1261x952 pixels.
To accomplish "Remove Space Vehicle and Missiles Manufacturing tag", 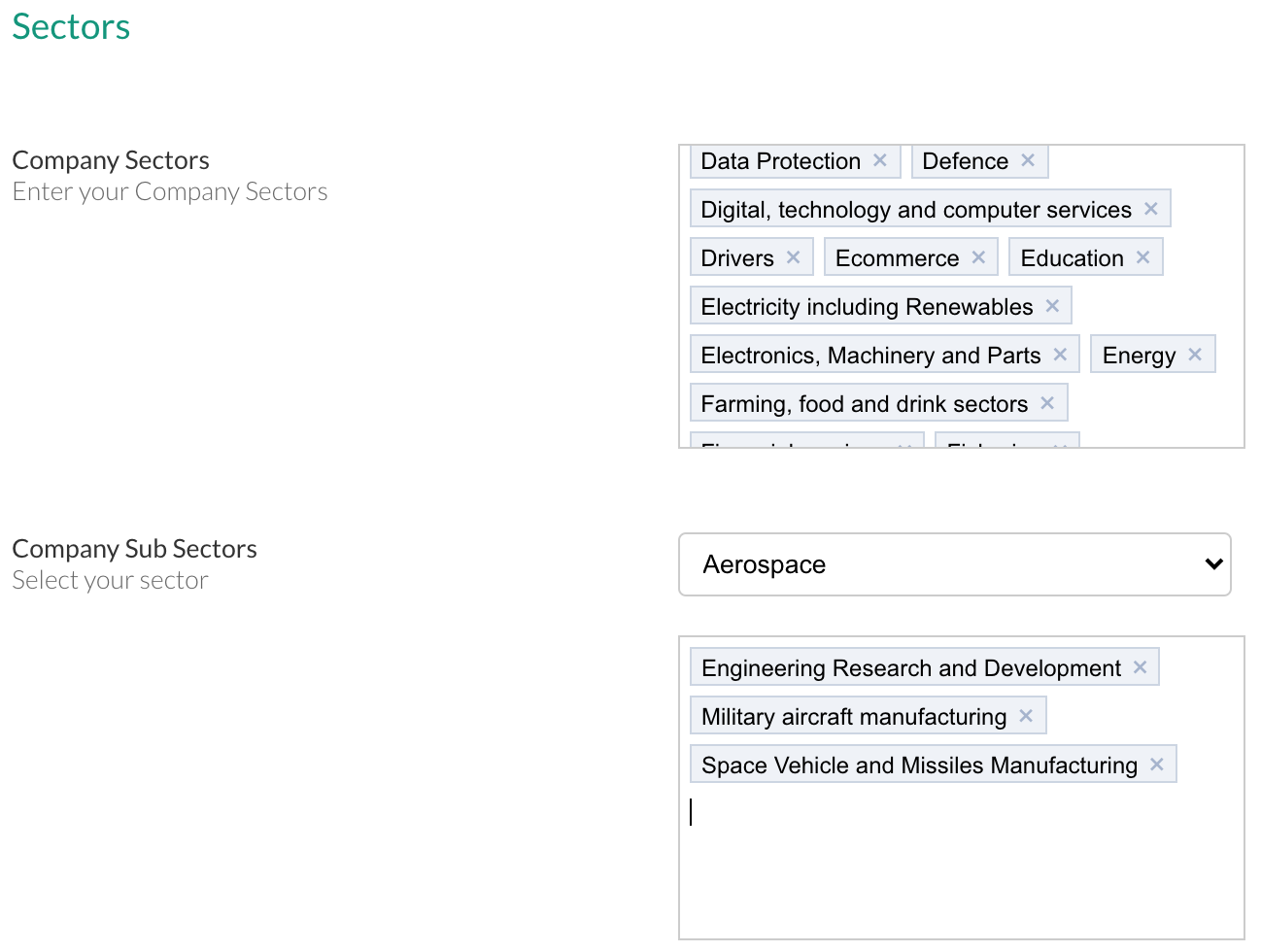I will [x=1157, y=765].
